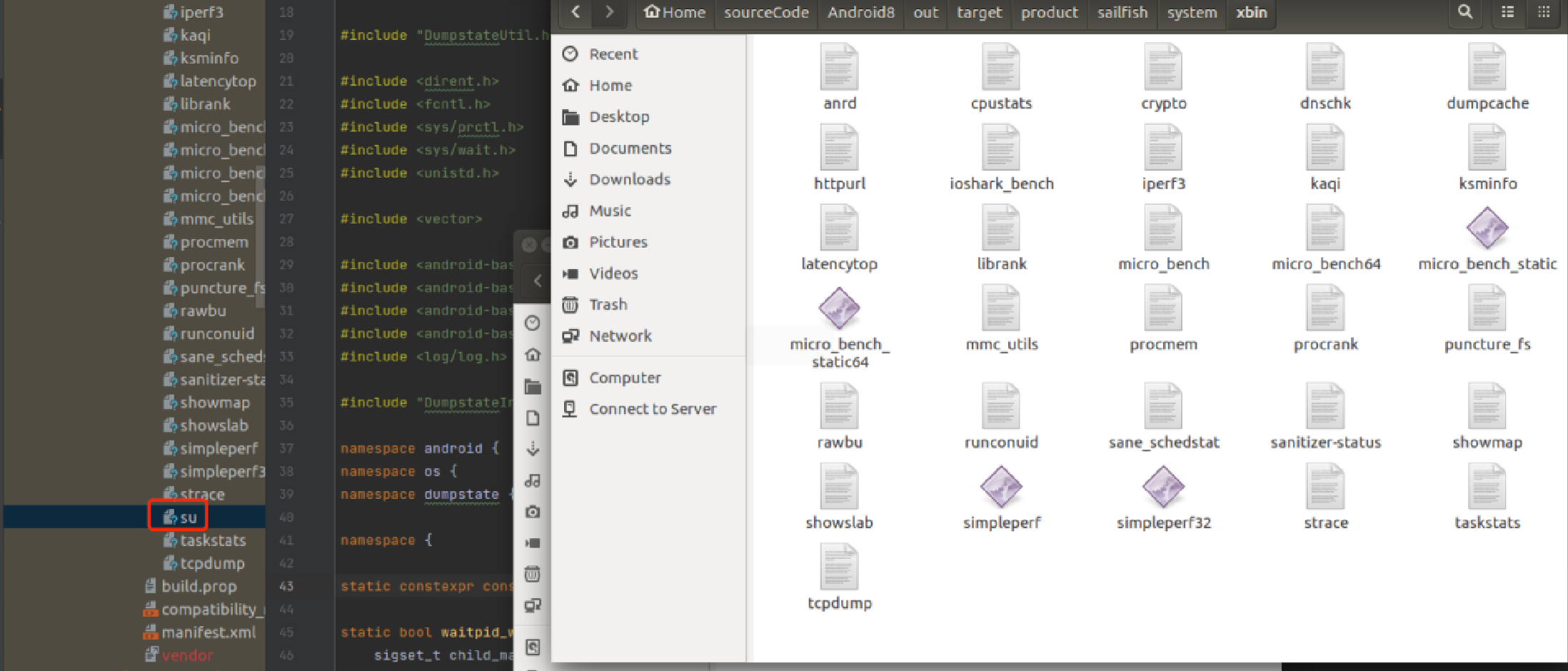Click xbin in the path bar
Screen dimensions: 1568x671
pyautogui.click(x=1252, y=12)
